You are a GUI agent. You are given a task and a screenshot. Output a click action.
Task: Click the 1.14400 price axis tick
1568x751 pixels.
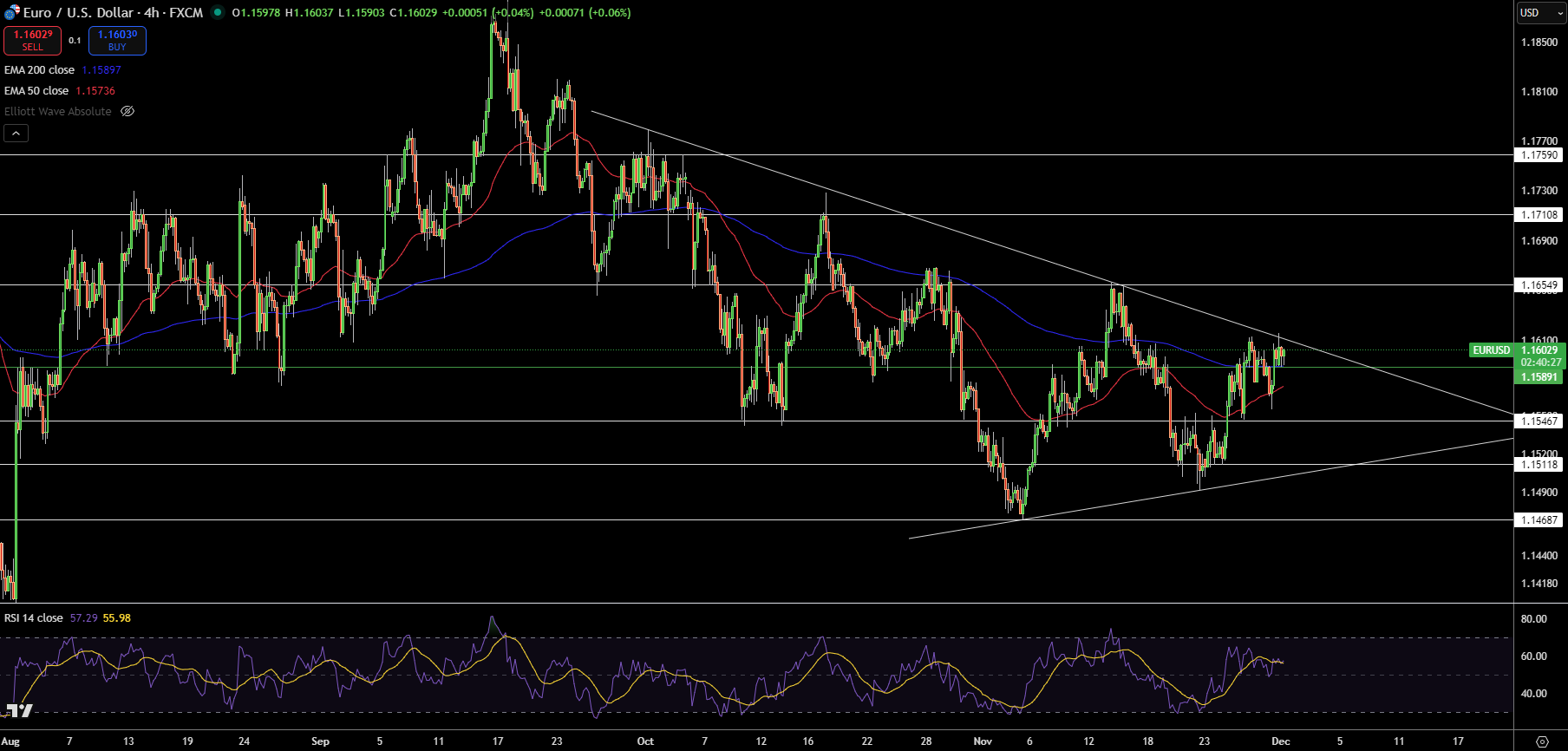pos(1539,555)
